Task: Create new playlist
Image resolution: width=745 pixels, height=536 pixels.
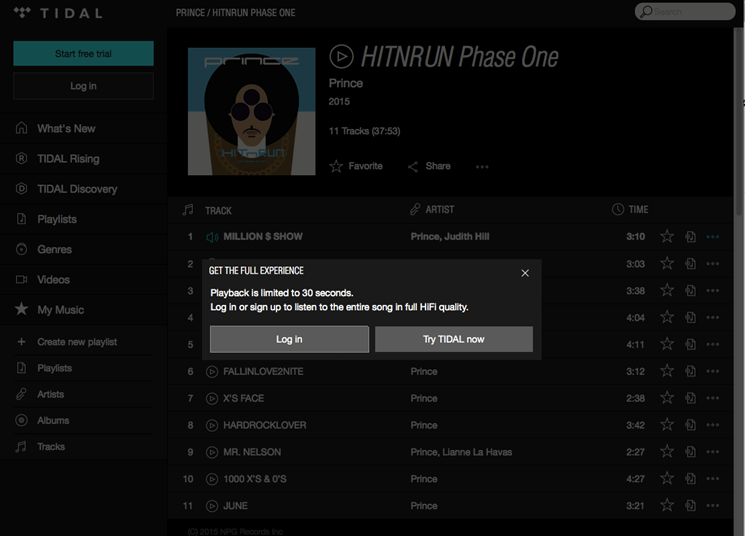Action: pyautogui.click(x=77, y=342)
